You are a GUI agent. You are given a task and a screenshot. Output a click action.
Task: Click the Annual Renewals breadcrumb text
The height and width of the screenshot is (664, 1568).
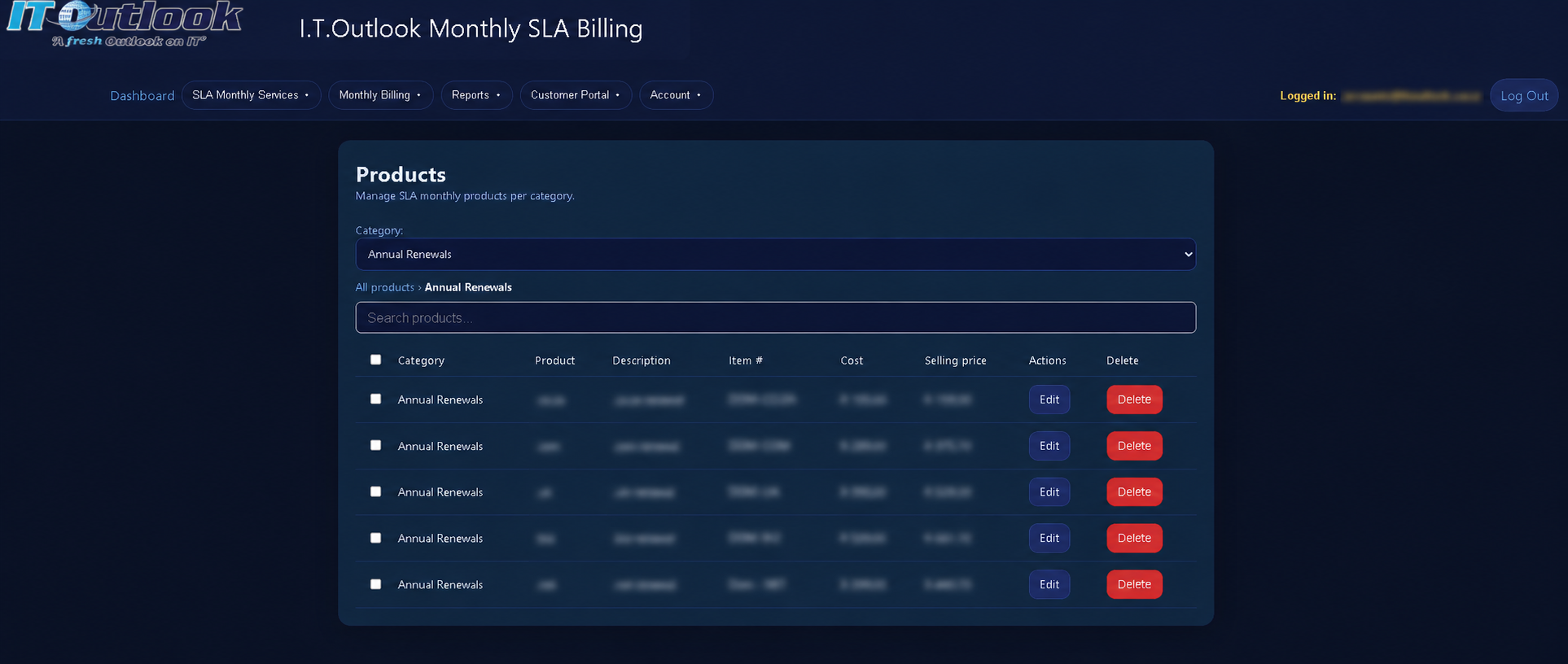click(x=468, y=287)
